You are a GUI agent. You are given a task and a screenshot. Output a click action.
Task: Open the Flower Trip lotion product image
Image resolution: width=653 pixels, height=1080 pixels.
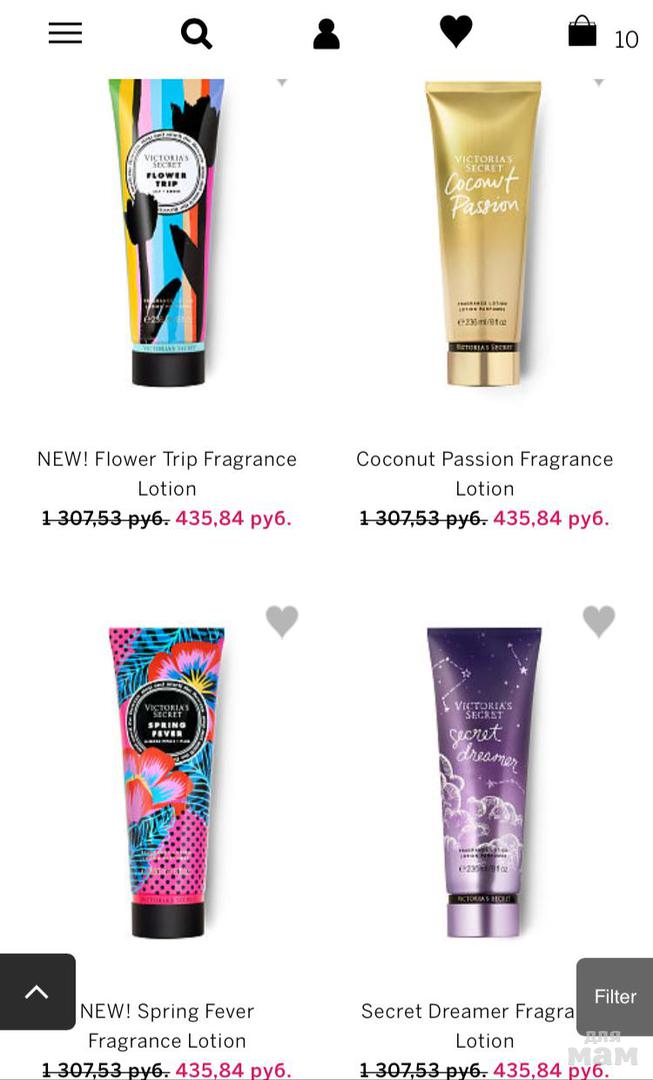167,233
